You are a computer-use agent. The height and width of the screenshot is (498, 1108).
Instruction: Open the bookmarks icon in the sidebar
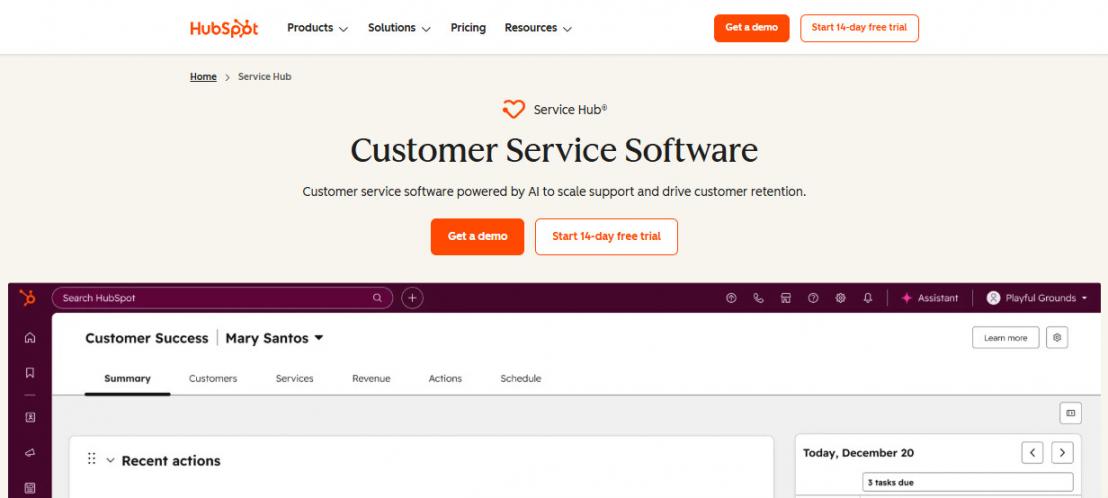(30, 372)
